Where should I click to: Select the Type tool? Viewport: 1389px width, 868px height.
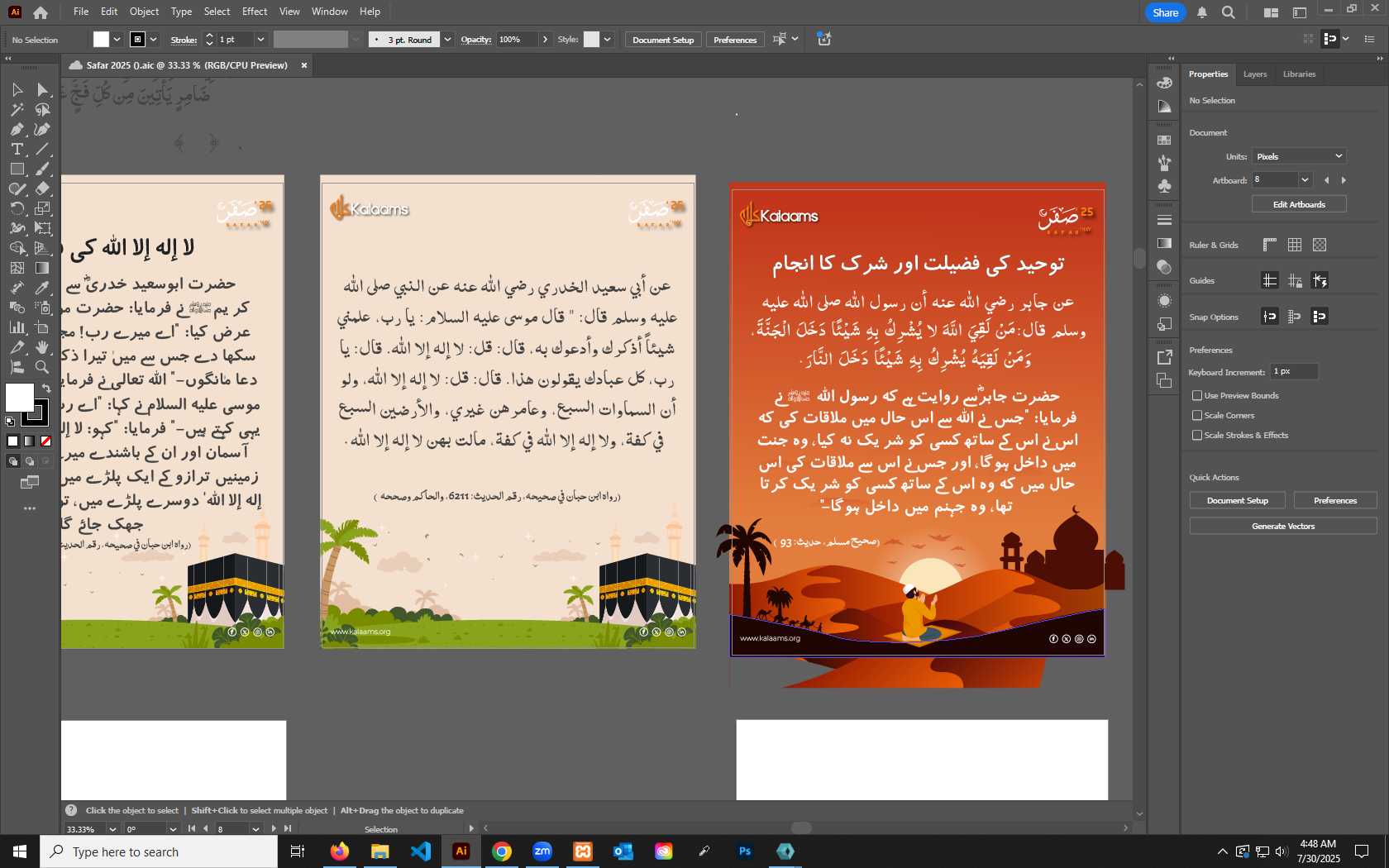pyautogui.click(x=17, y=149)
